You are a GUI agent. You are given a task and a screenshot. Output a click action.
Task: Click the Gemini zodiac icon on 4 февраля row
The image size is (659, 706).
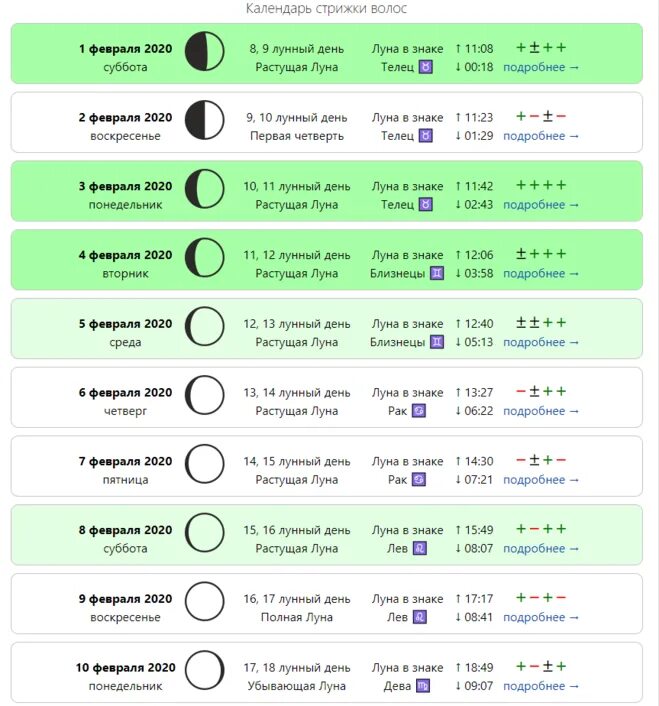point(437,274)
